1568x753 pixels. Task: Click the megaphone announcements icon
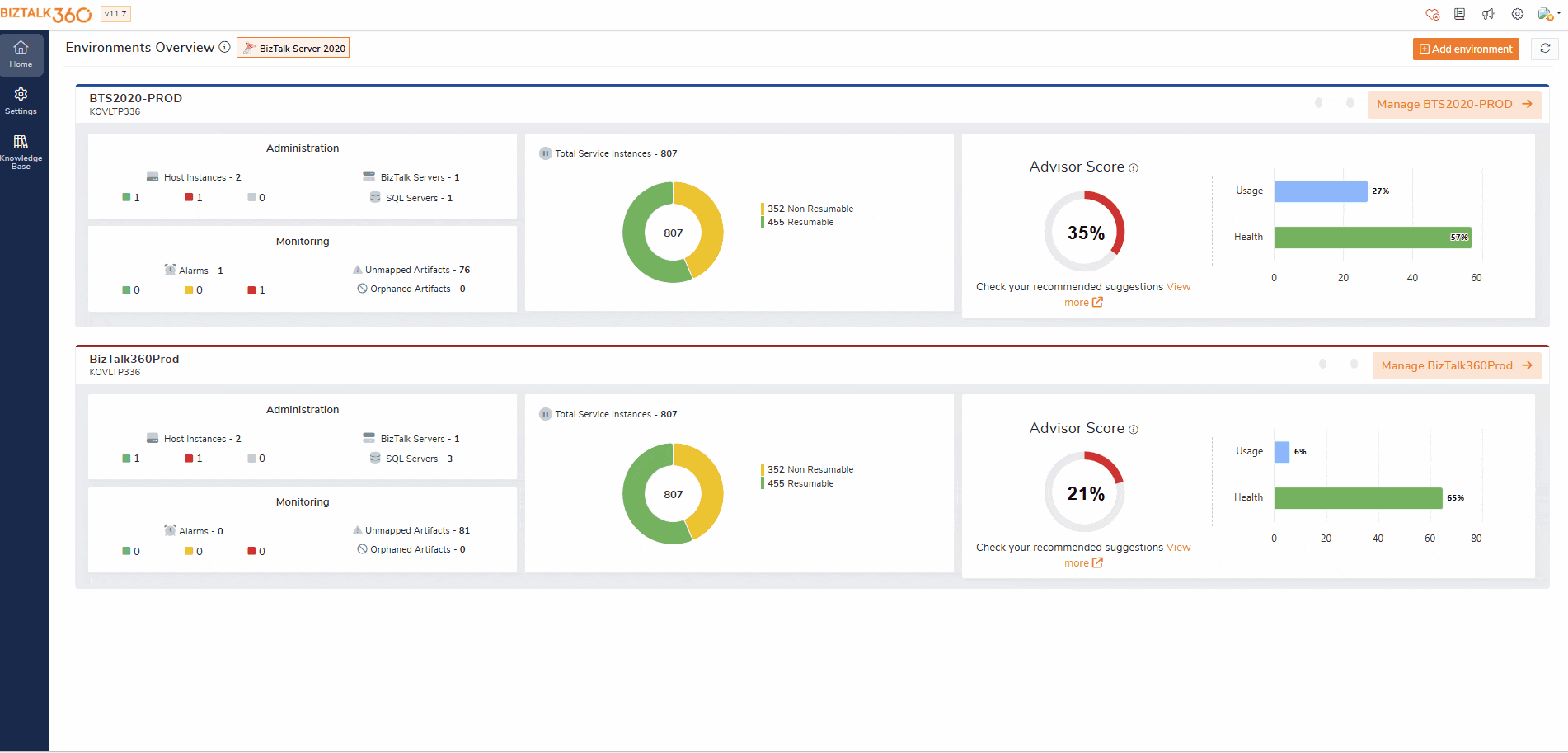[1488, 14]
